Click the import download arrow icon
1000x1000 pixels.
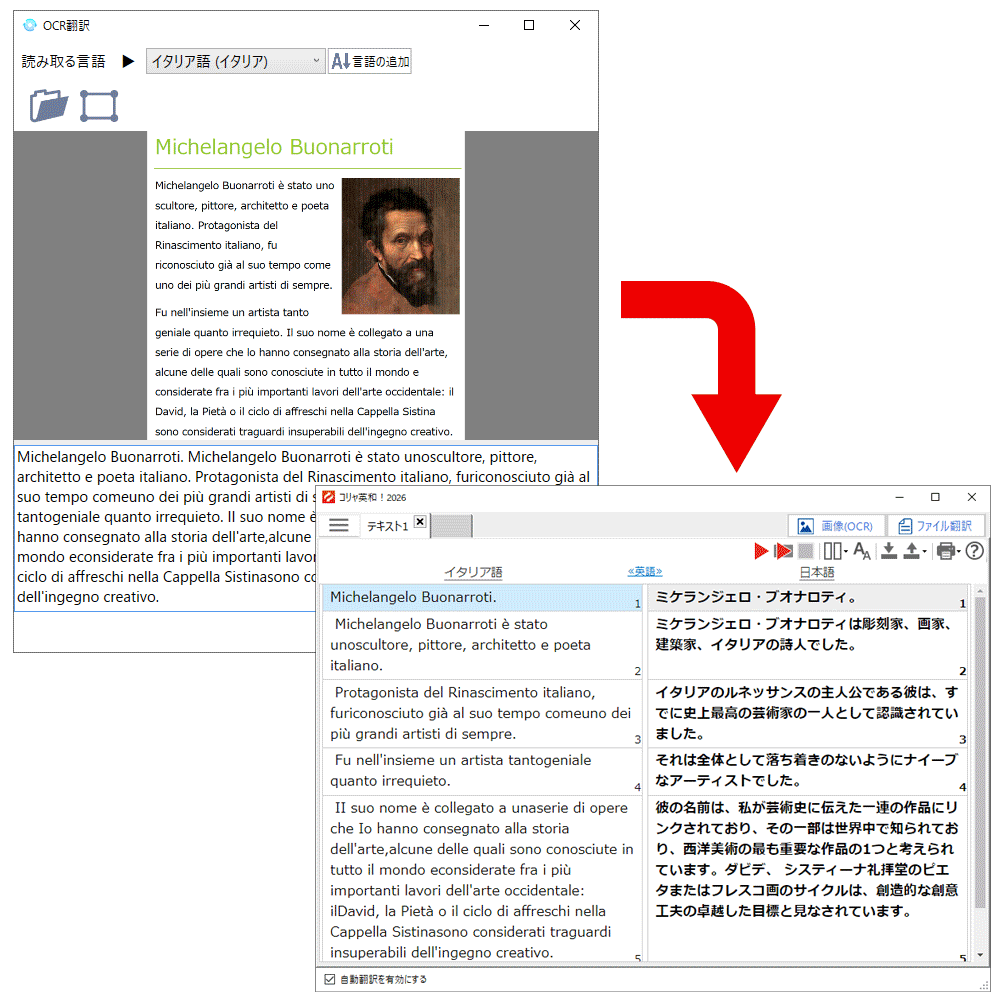[x=888, y=551]
